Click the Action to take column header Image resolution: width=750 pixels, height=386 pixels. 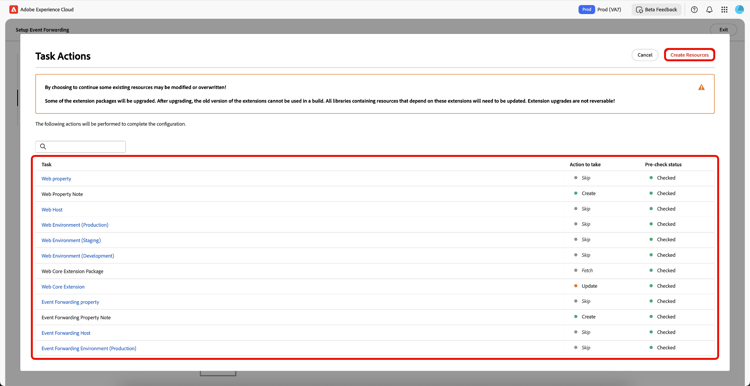click(x=585, y=164)
